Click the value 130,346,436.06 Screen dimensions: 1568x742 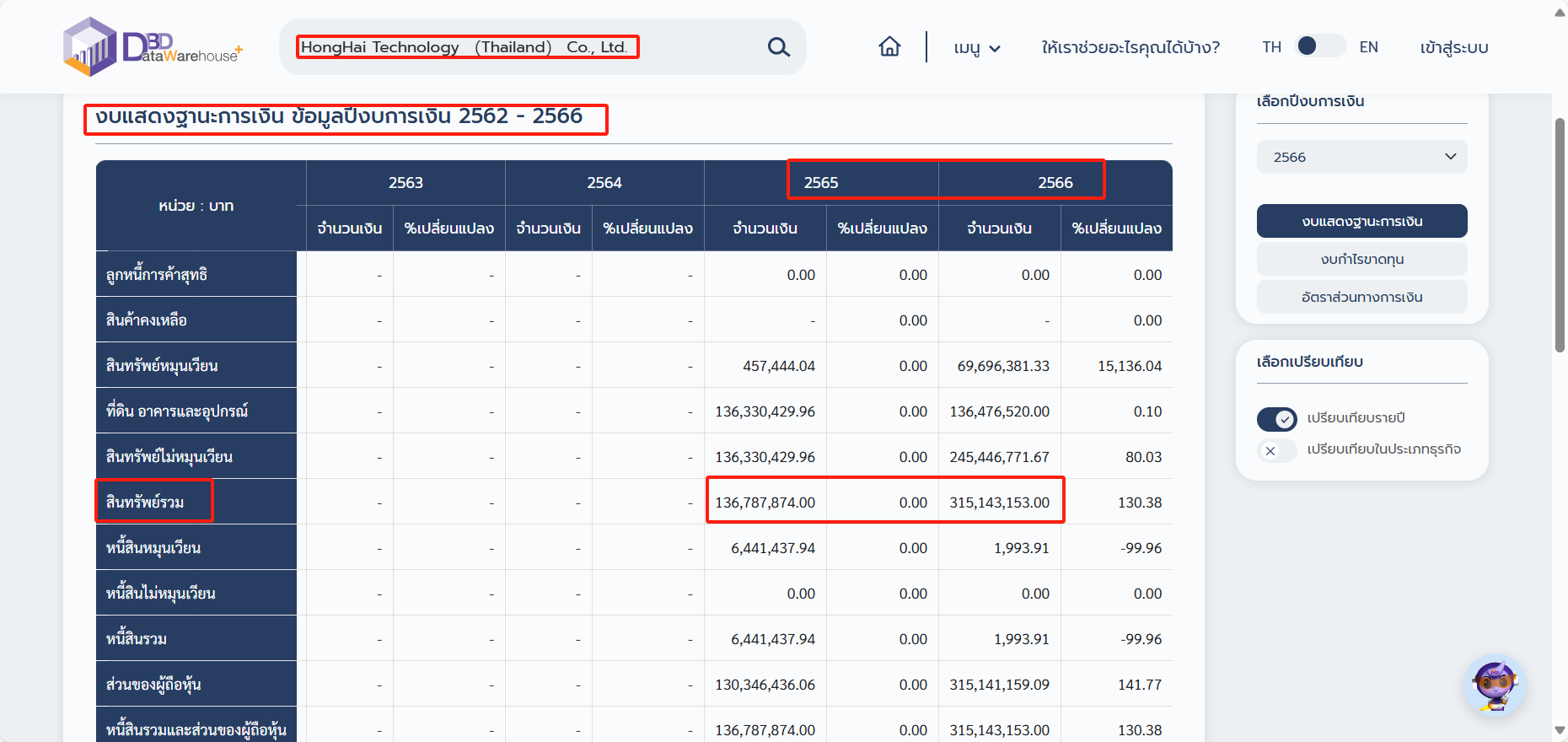coord(765,685)
